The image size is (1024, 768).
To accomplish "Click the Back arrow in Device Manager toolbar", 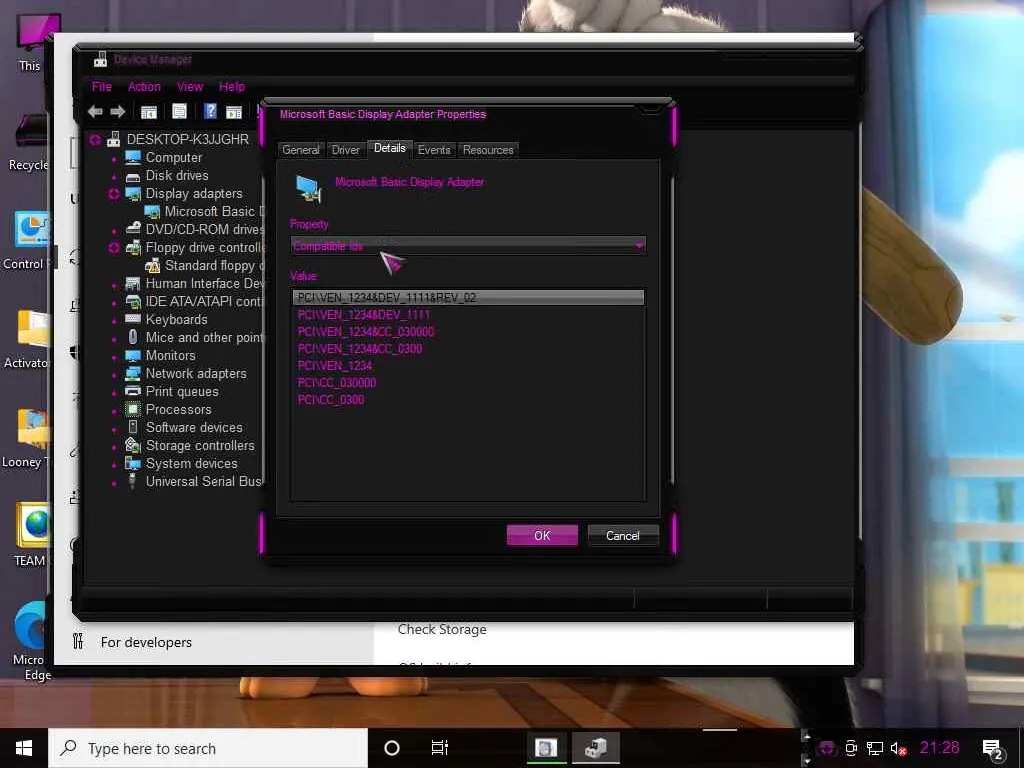I will pos(95,112).
